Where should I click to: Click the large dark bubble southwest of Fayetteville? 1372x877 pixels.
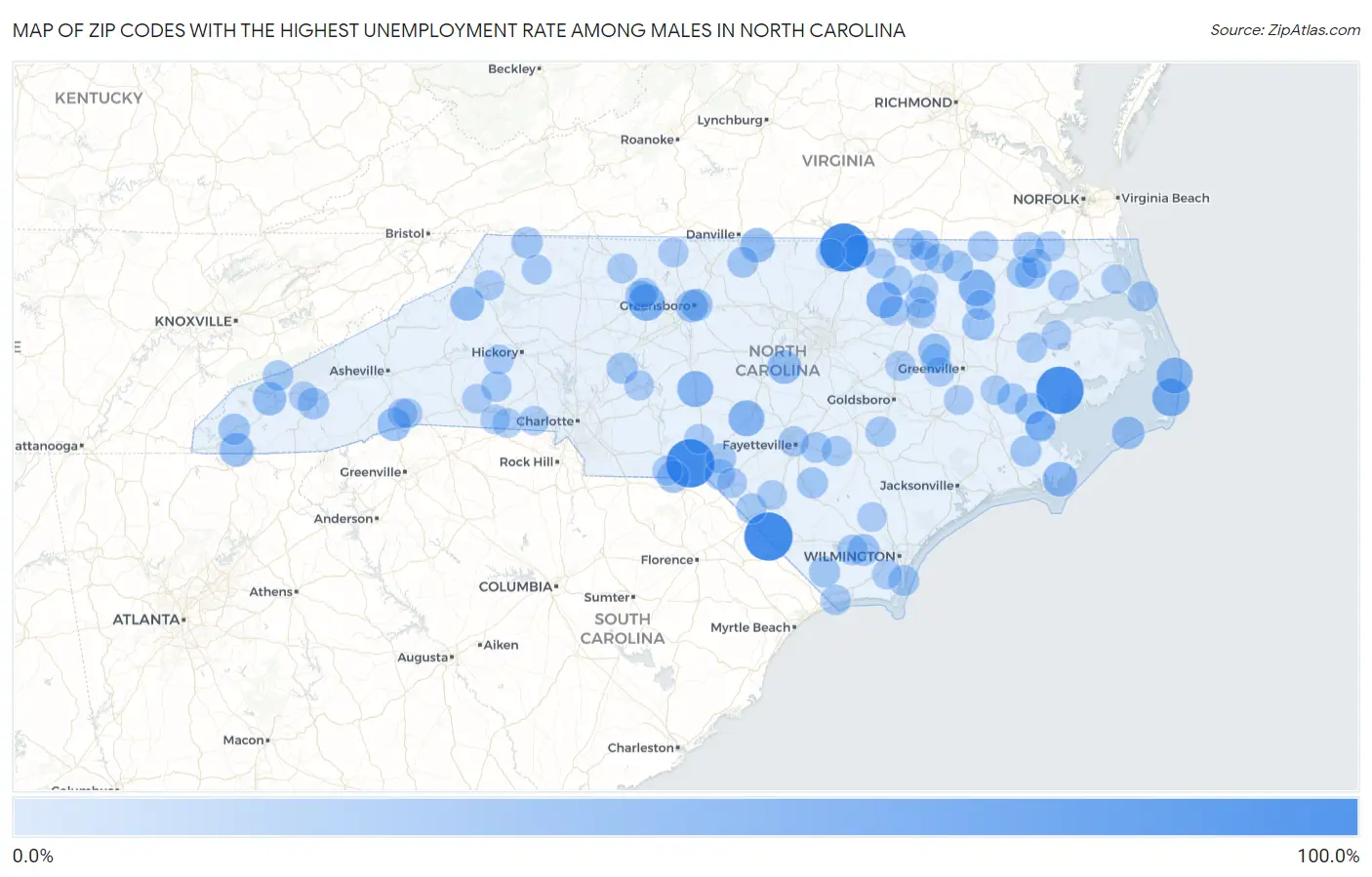click(691, 463)
